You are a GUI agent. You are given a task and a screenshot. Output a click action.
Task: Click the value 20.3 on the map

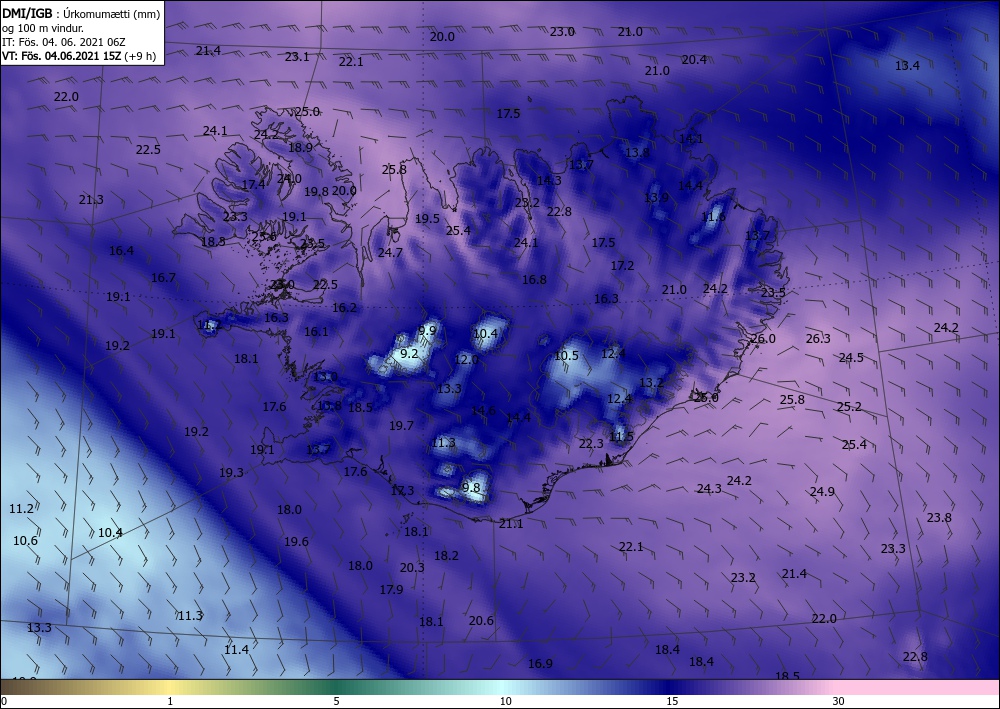(412, 567)
